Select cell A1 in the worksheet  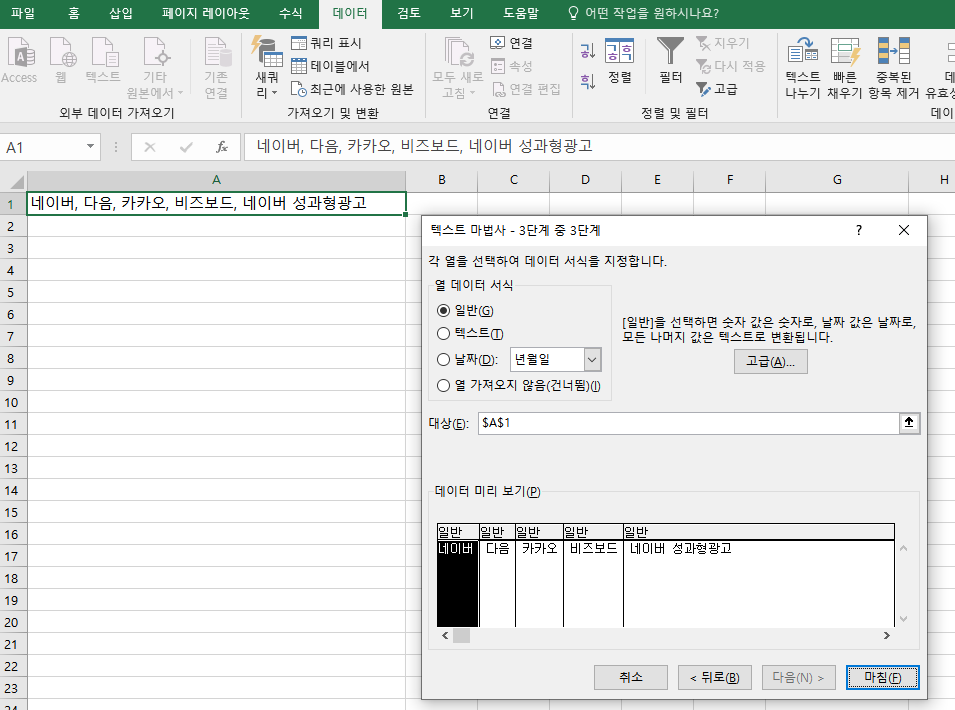(x=216, y=203)
